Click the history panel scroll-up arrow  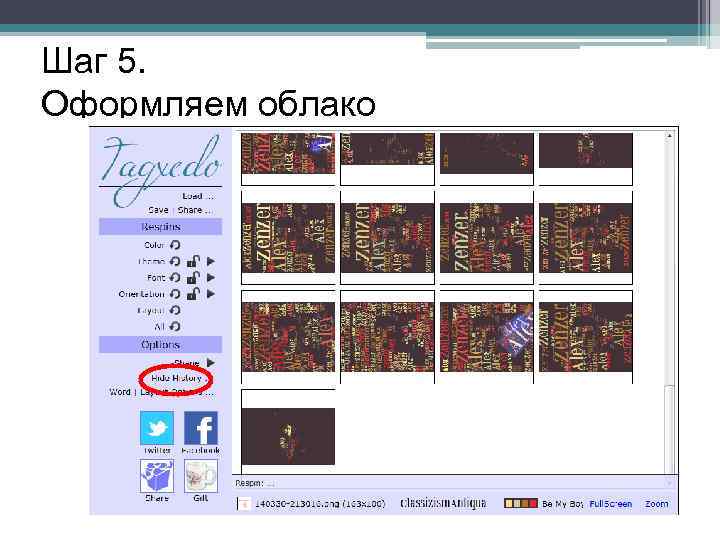pos(669,136)
